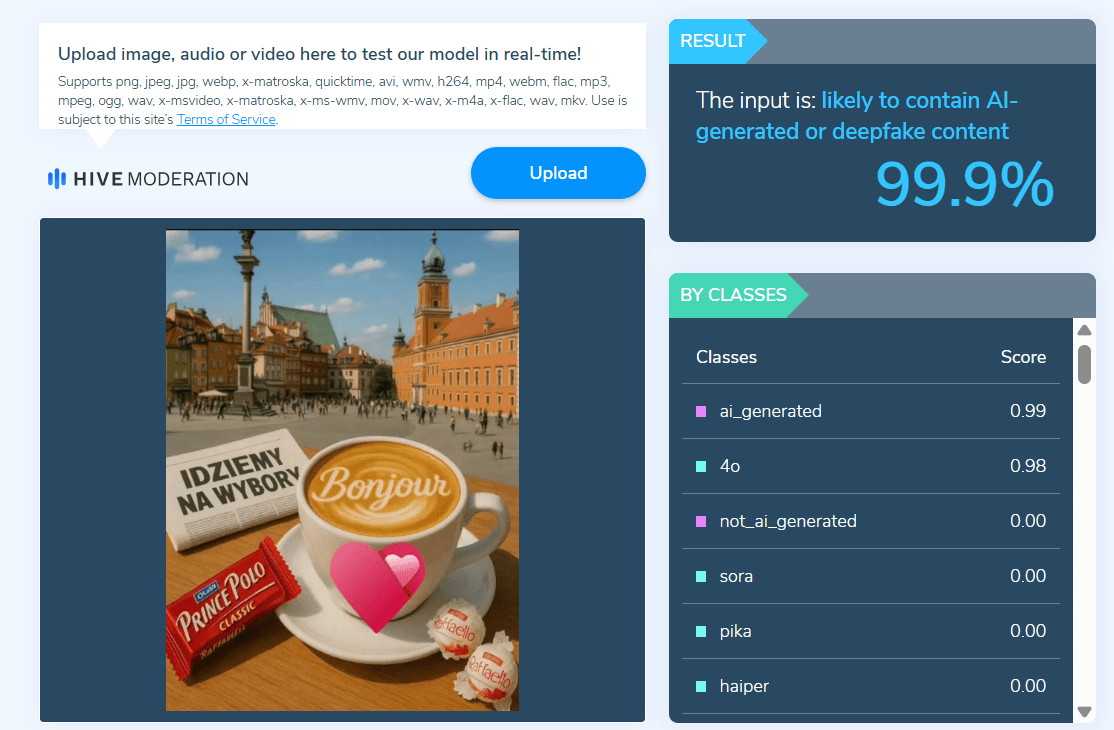Click the Classes column header
This screenshot has height=730, width=1114.
pos(726,357)
